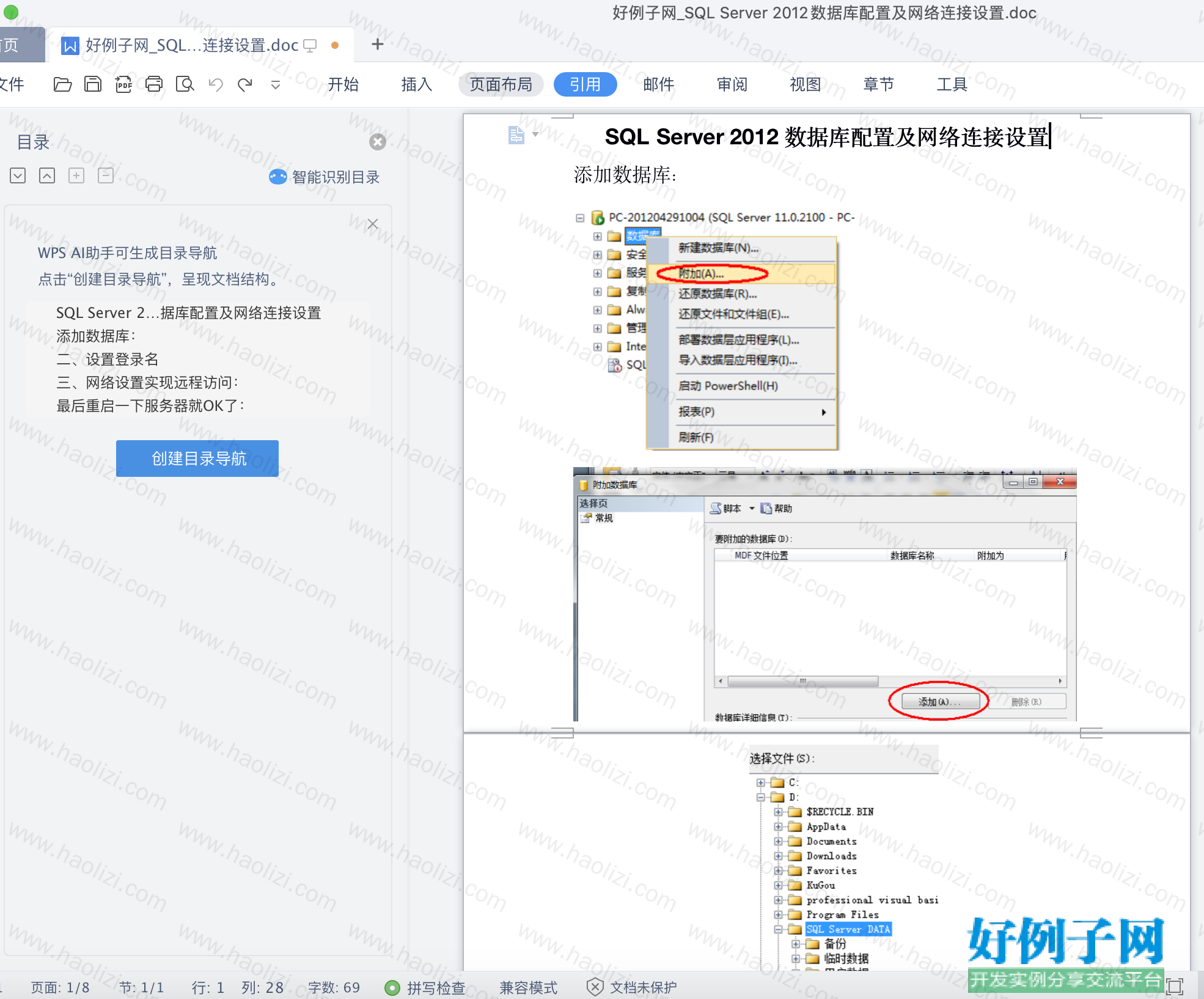
Task: Click 节: 1/1 in status bar
Action: pos(141,987)
